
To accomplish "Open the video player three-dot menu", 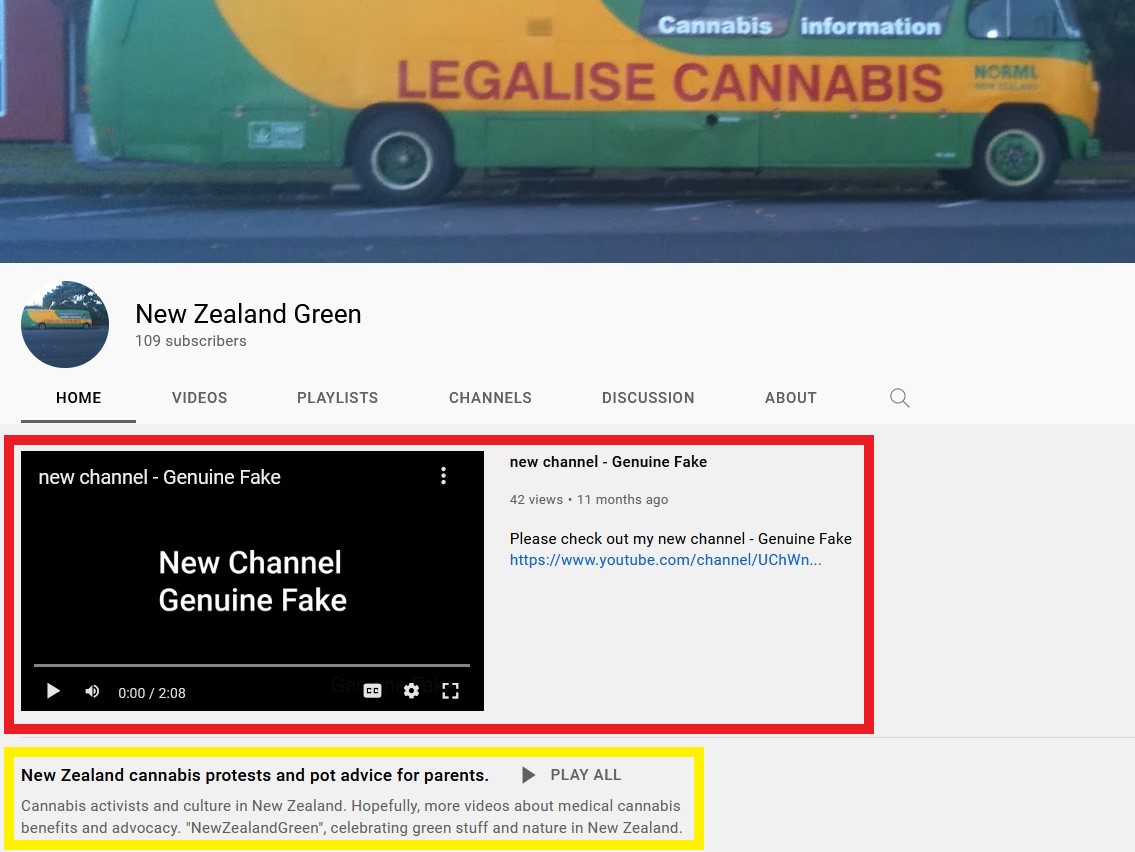I will pos(443,476).
